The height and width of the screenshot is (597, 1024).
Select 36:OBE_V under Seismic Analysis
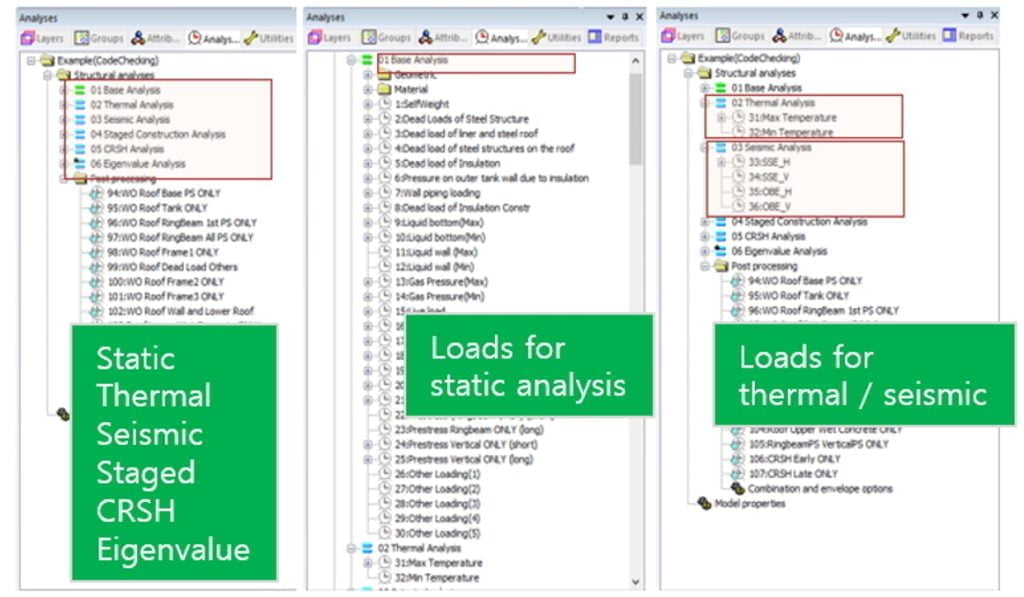769,207
